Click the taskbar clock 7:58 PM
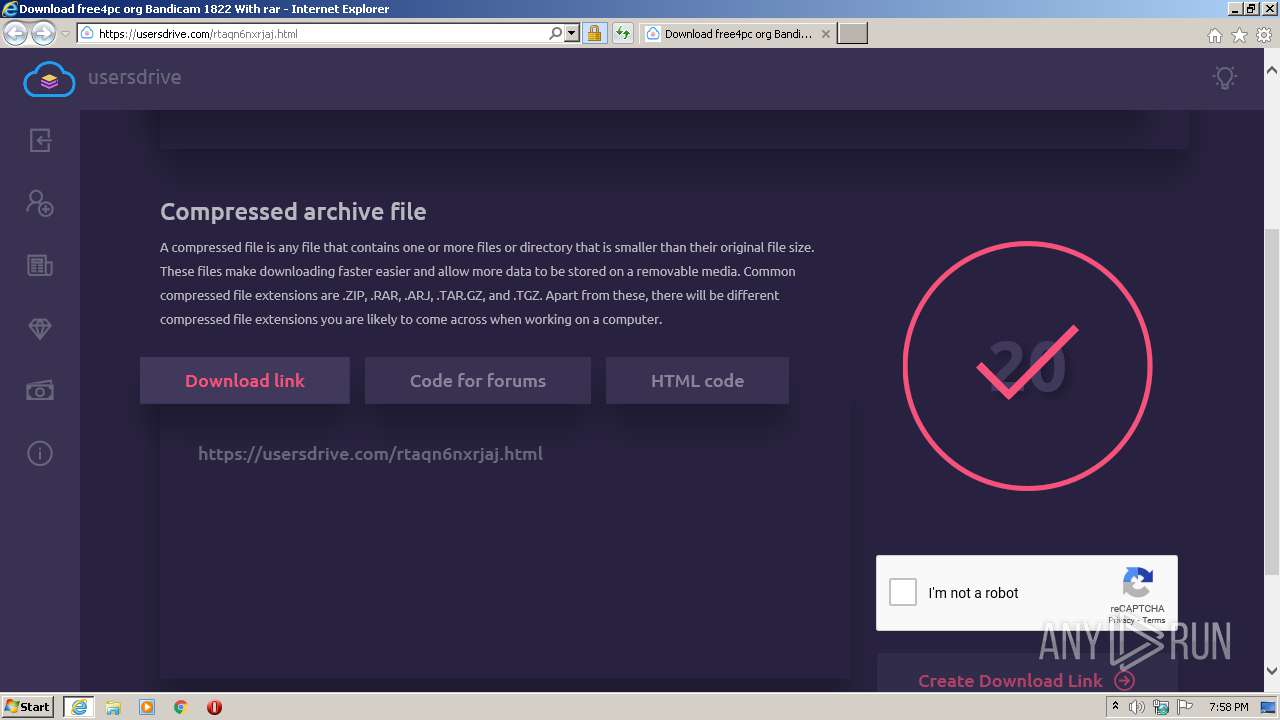 1228,707
